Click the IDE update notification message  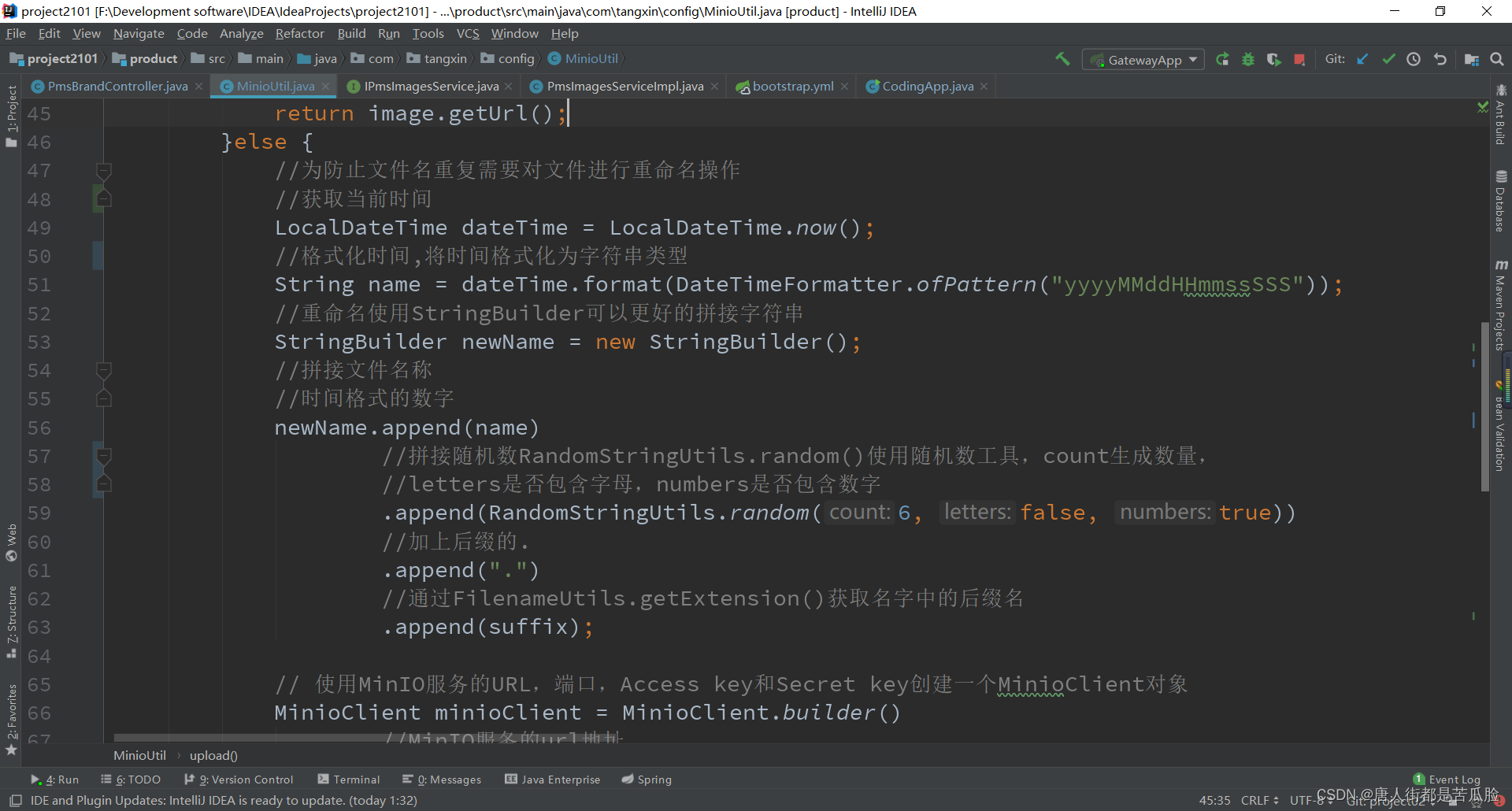pyautogui.click(x=224, y=801)
